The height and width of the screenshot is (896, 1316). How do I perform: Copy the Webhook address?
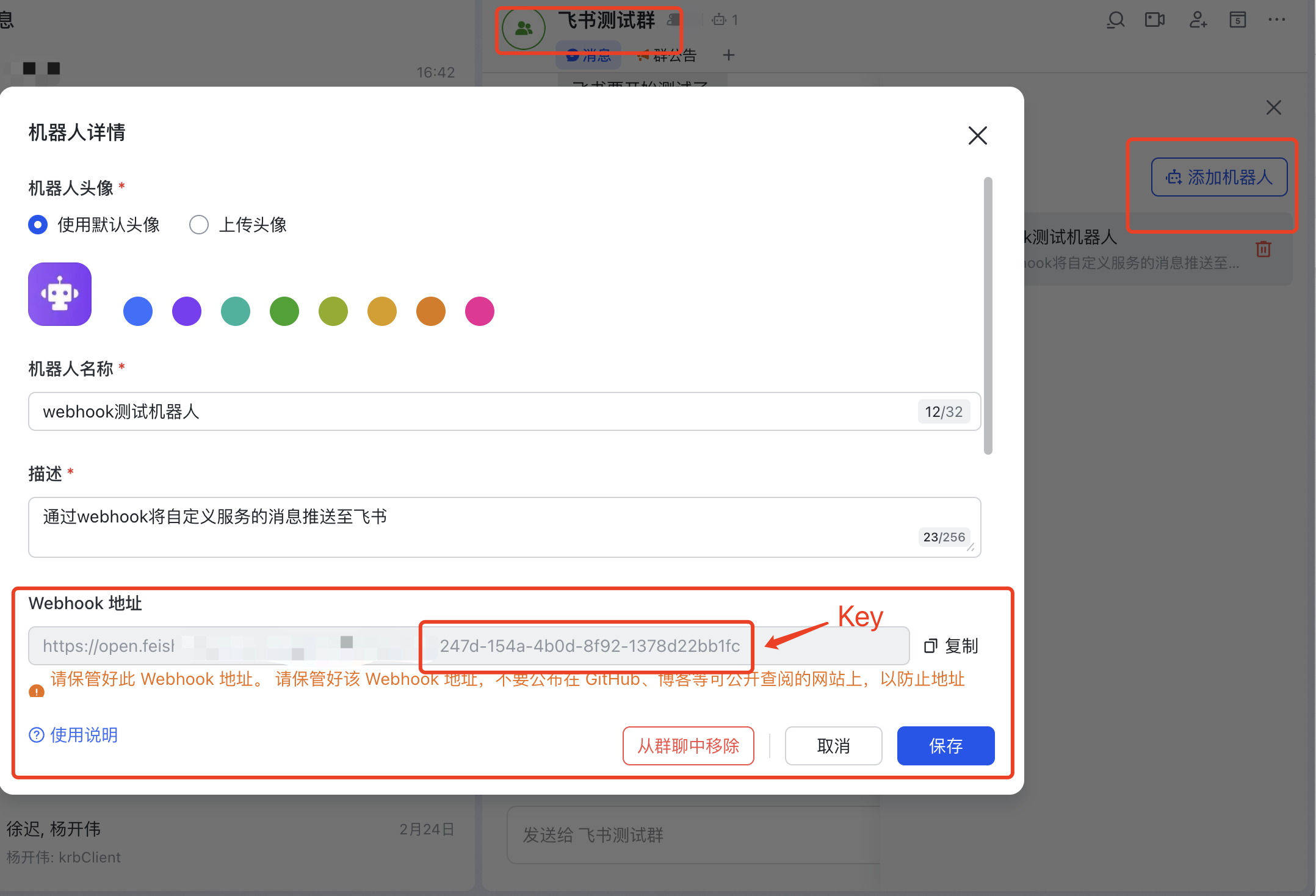(951, 646)
